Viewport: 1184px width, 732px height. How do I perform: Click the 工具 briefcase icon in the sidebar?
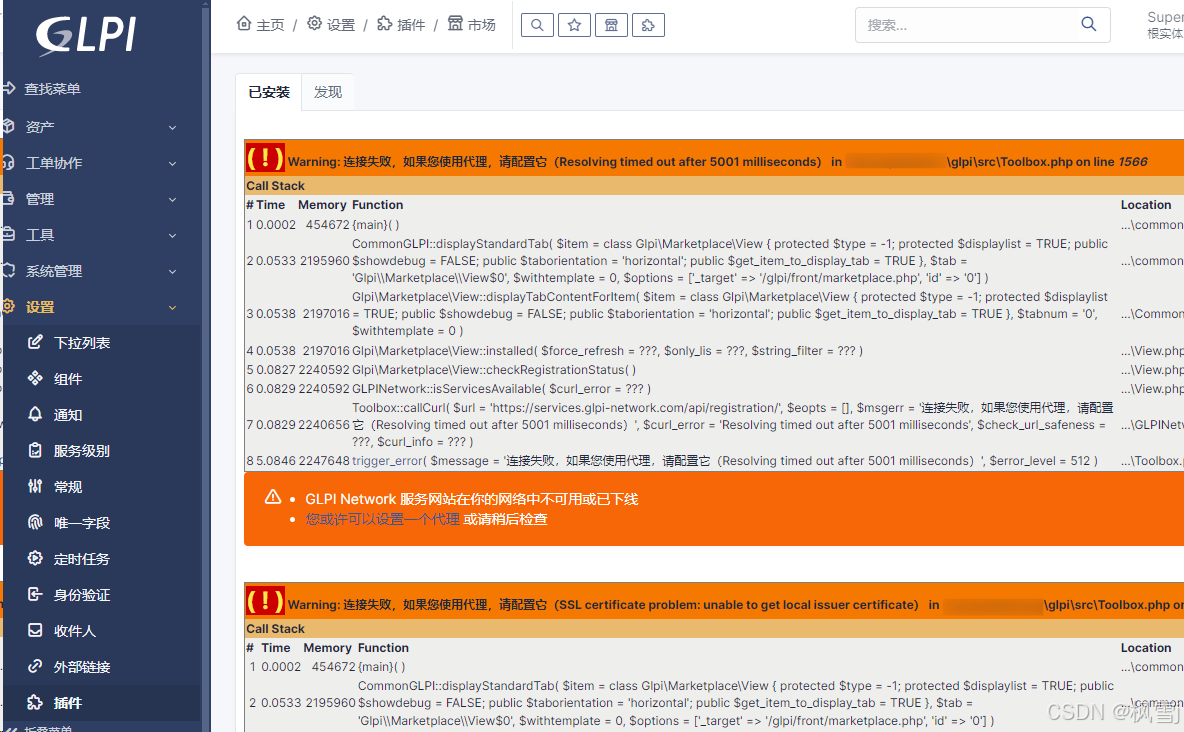click(8, 234)
